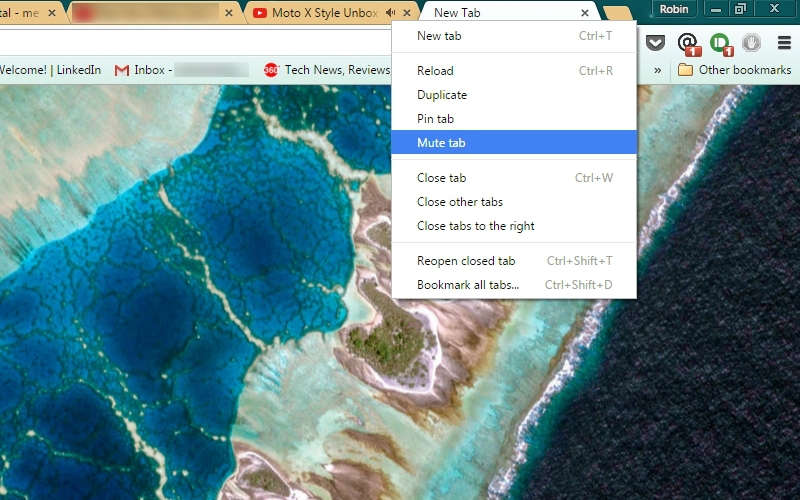The height and width of the screenshot is (500, 800).
Task: Open the Chrome hamburger menu
Action: click(783, 43)
